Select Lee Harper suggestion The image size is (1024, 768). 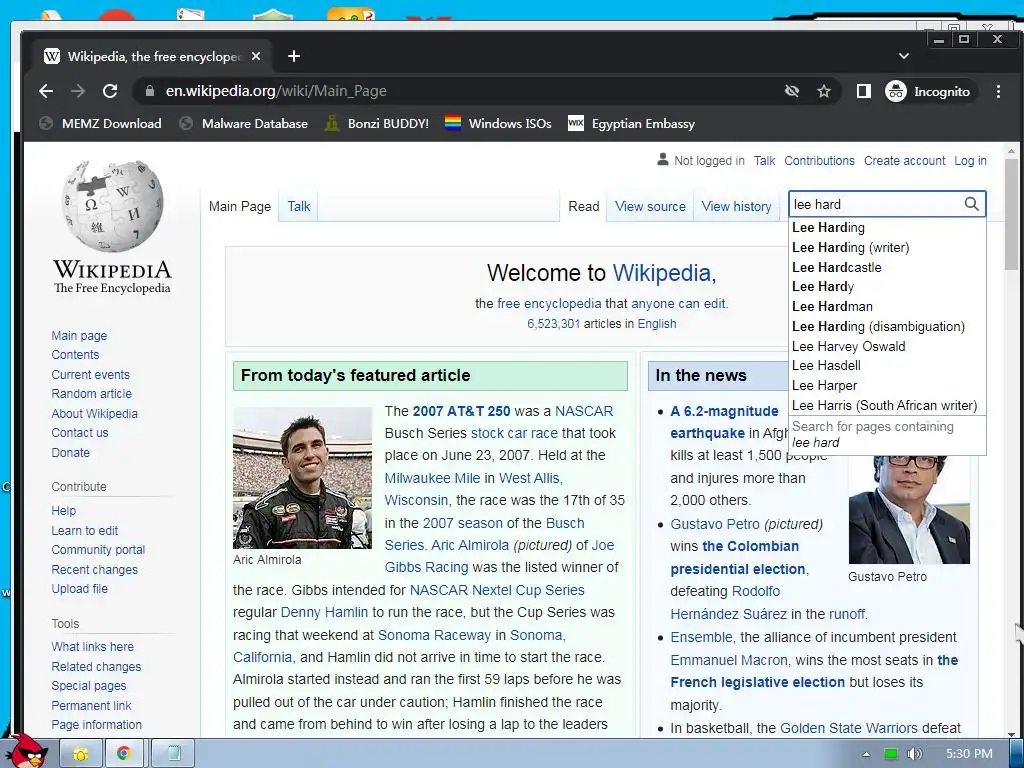click(887, 385)
